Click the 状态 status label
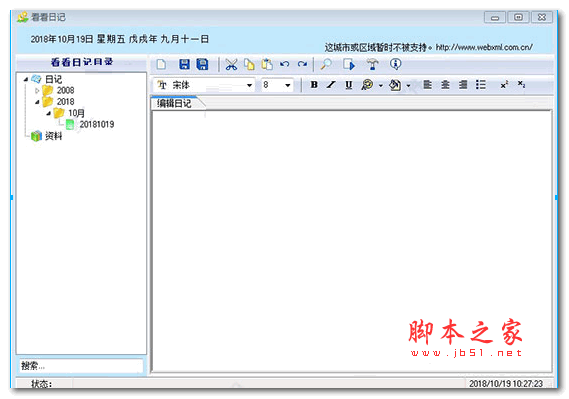 (x=41, y=384)
